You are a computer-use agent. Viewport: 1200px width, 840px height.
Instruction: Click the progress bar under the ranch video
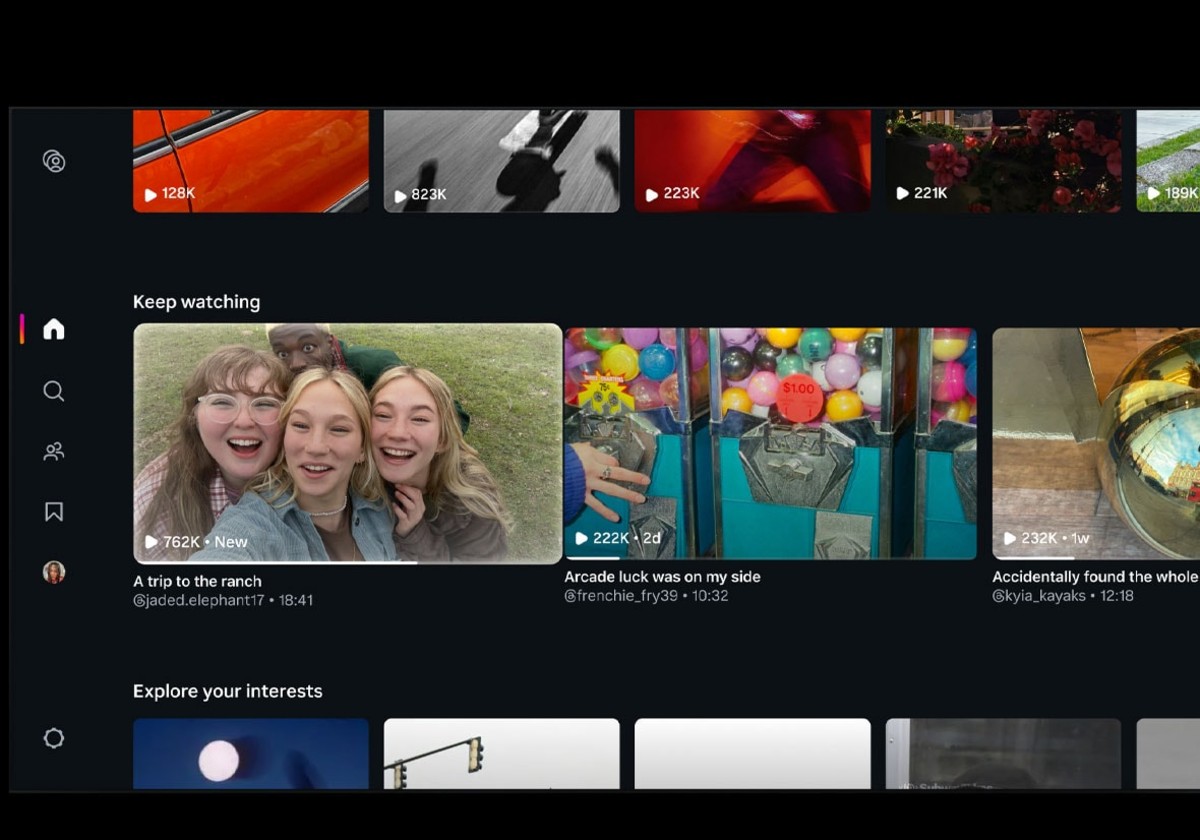(x=348, y=562)
